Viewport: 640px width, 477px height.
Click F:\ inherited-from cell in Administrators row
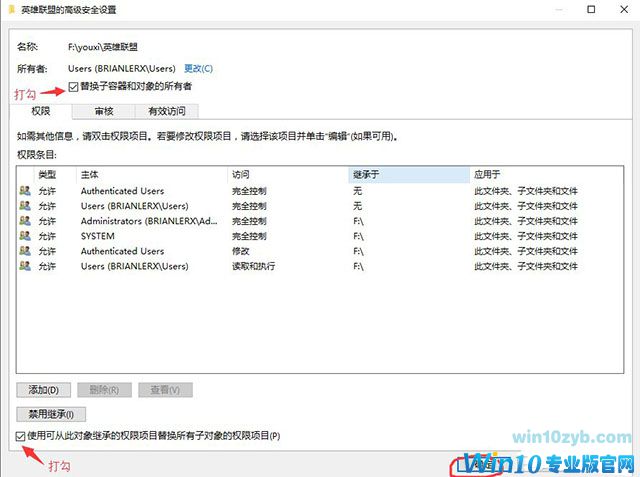(358, 221)
